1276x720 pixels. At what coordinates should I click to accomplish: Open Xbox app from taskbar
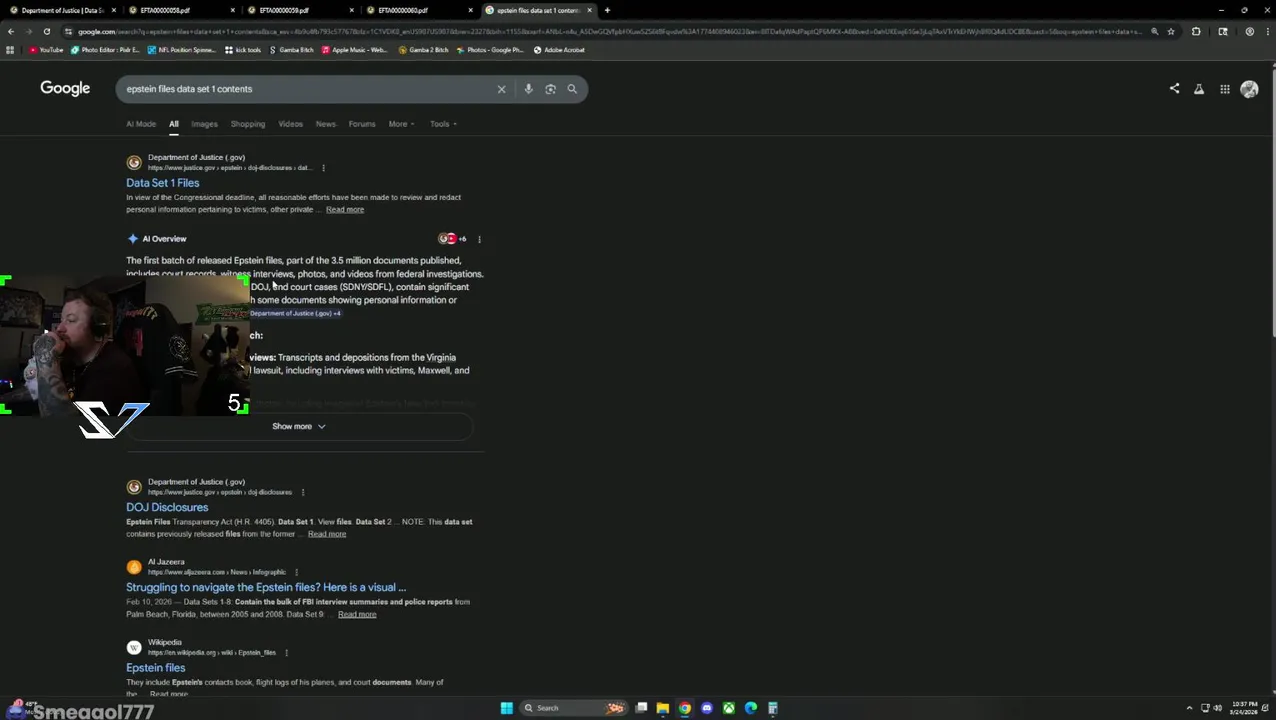[x=729, y=708]
